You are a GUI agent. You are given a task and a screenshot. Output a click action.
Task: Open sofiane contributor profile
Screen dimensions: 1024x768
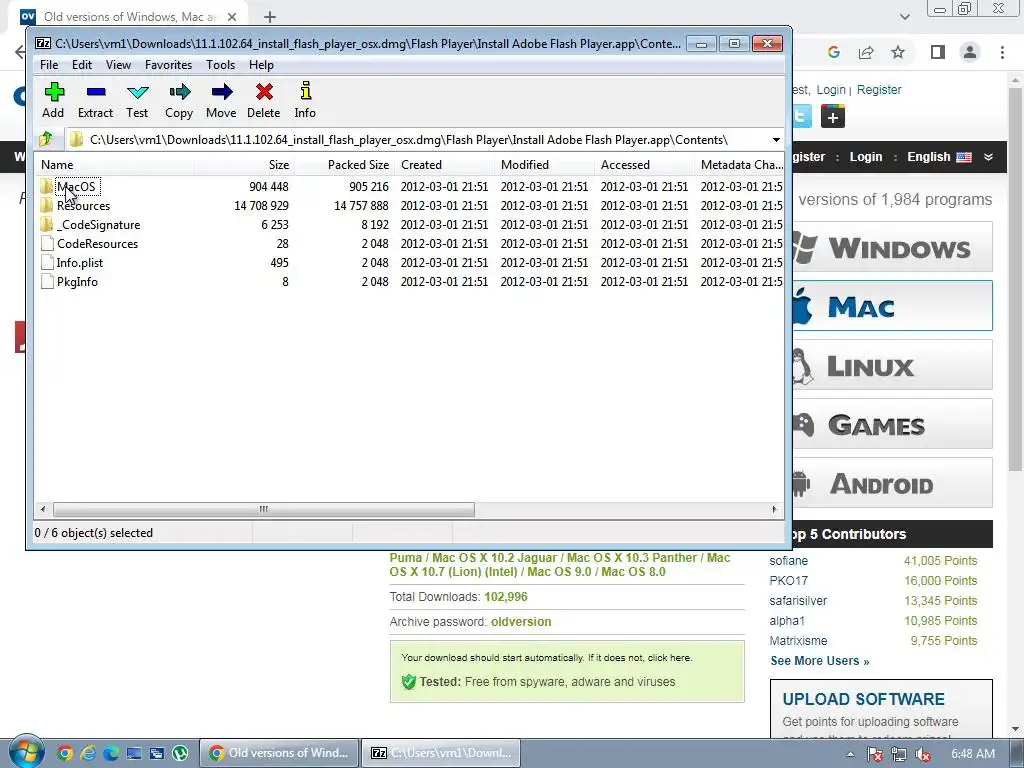(x=788, y=561)
